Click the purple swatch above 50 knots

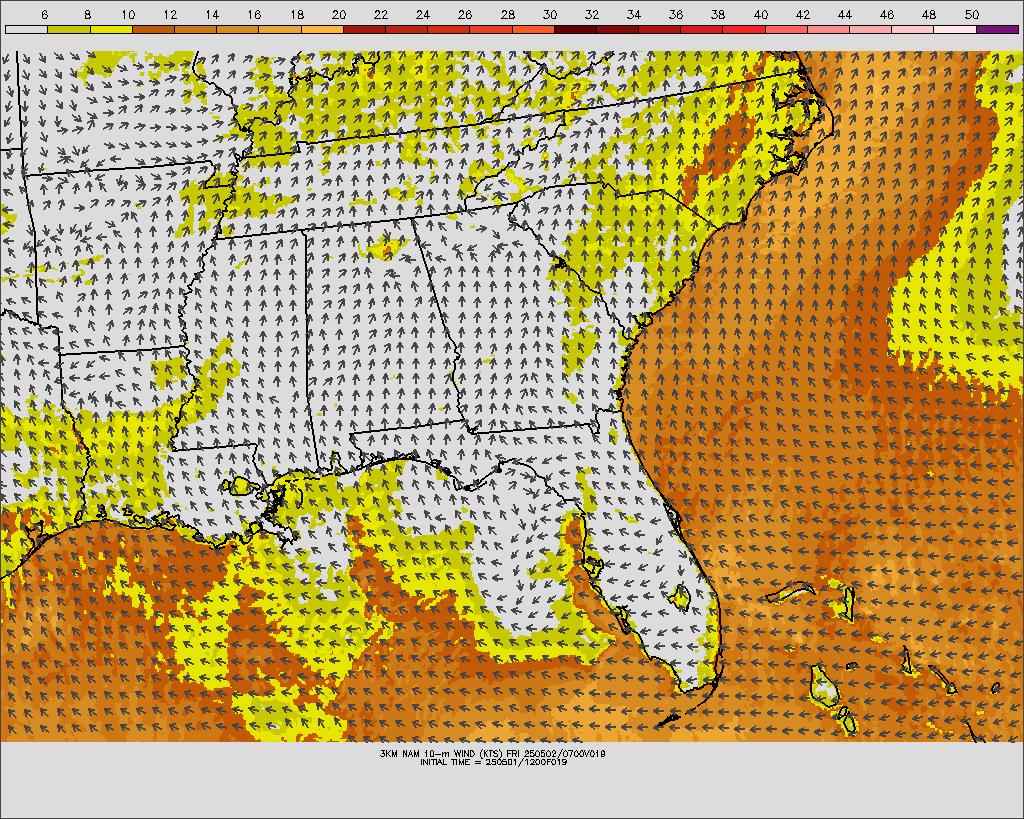[997, 29]
